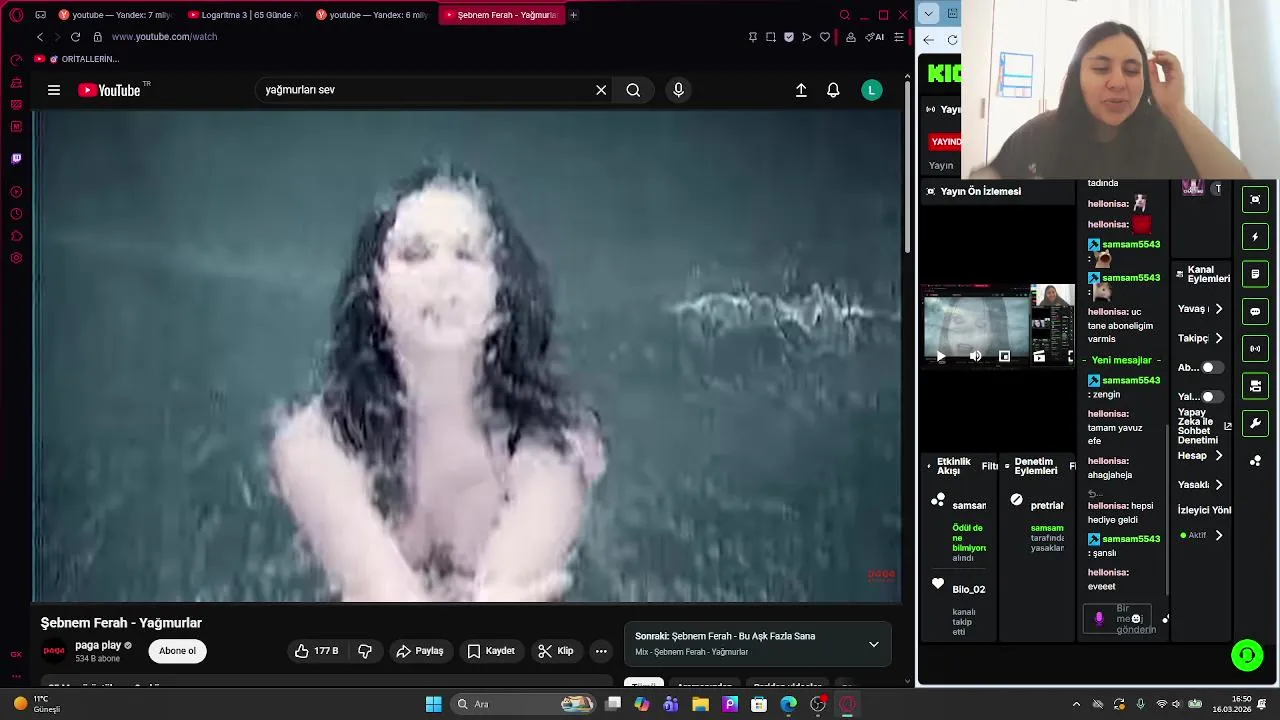Viewport: 1280px width, 720px height.
Task: Switch to 'youtube — Yandex: 6 milyo' tab
Action: pyautogui.click(x=372, y=15)
